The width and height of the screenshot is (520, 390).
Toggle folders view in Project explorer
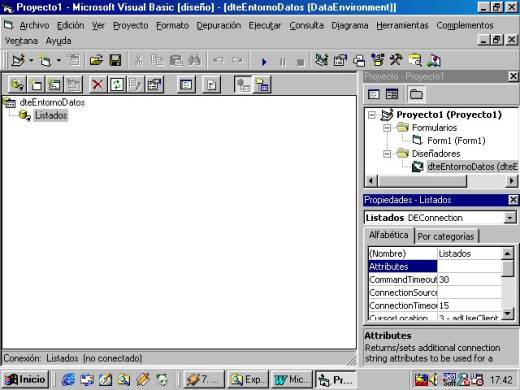(x=416, y=94)
